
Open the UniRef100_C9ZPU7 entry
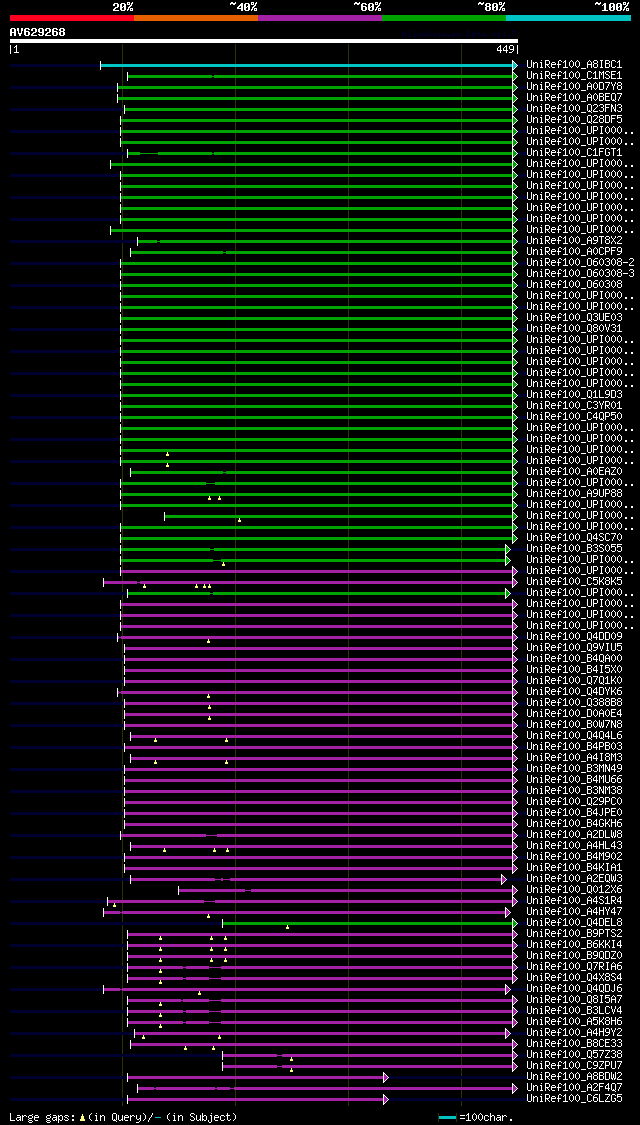574,1065
